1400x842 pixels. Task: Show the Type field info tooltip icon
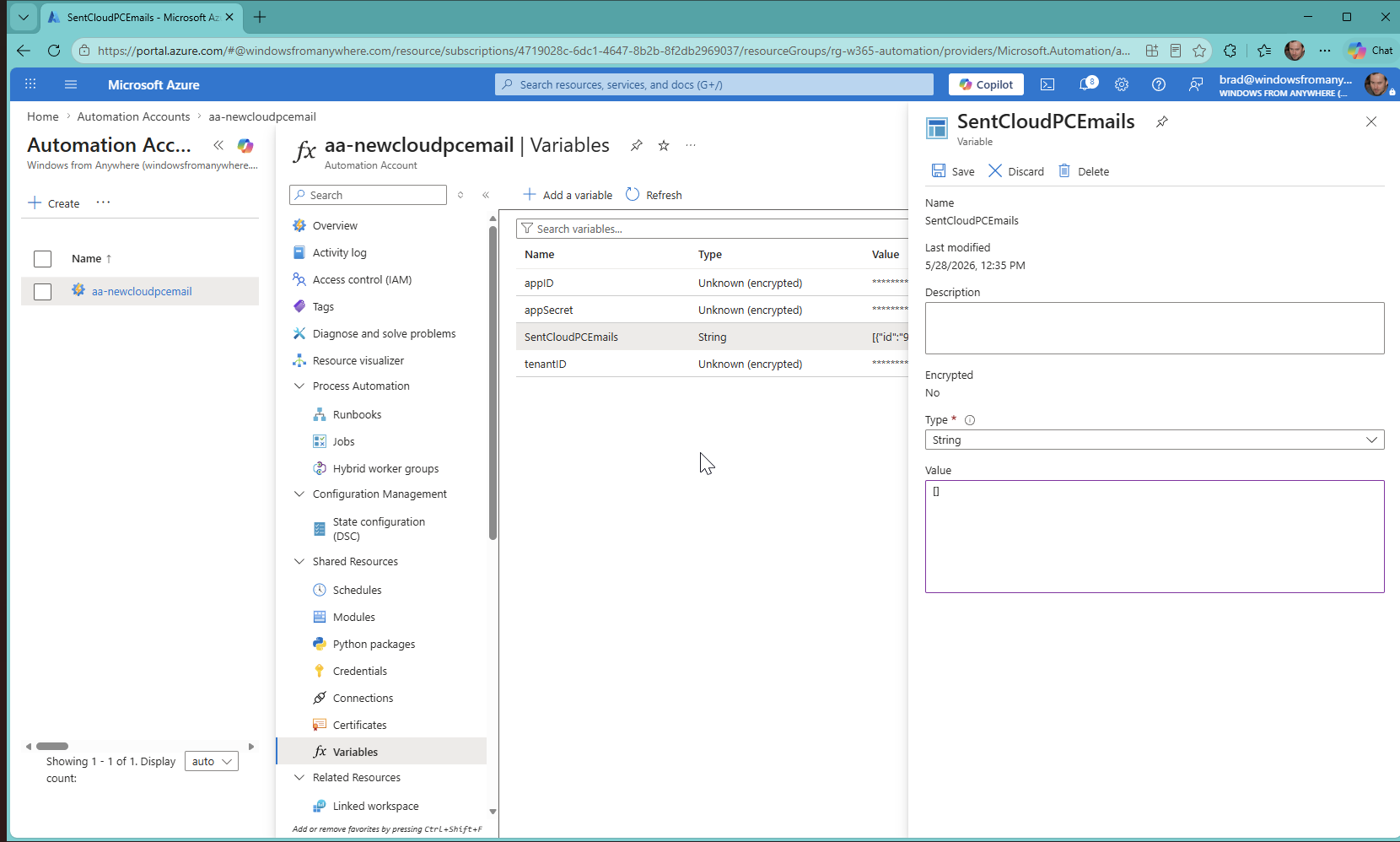coord(970,420)
